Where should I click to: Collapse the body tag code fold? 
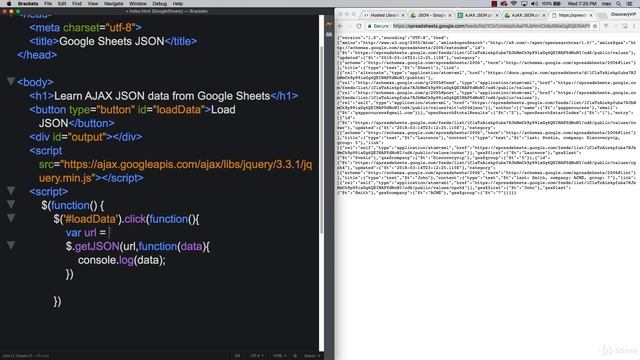coord(11,81)
